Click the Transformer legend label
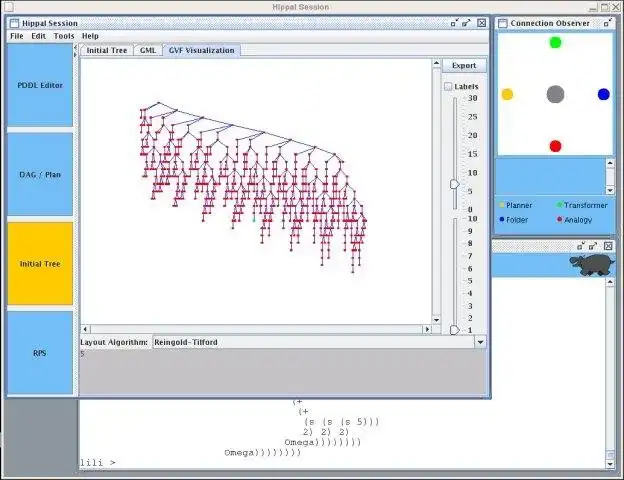This screenshot has width=624, height=480. pyautogui.click(x=585, y=205)
